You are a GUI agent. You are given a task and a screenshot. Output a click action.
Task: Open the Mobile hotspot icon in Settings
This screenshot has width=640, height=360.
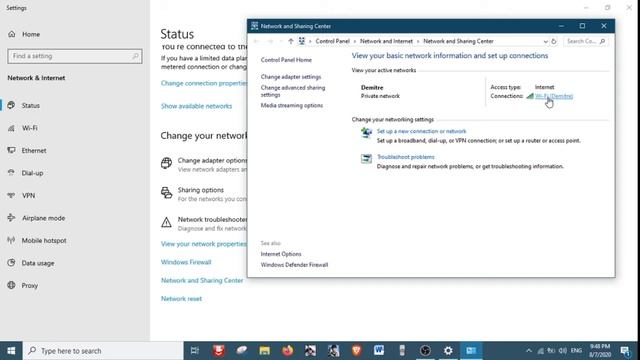(x=11, y=240)
